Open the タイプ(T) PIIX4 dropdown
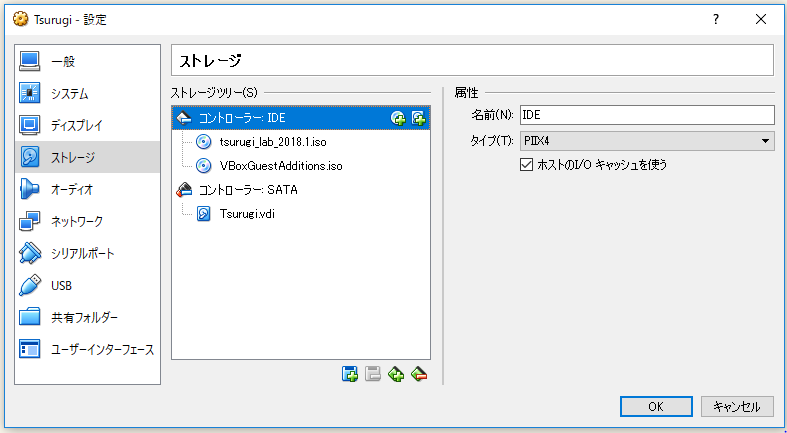The height and width of the screenshot is (433, 787). click(x=647, y=141)
